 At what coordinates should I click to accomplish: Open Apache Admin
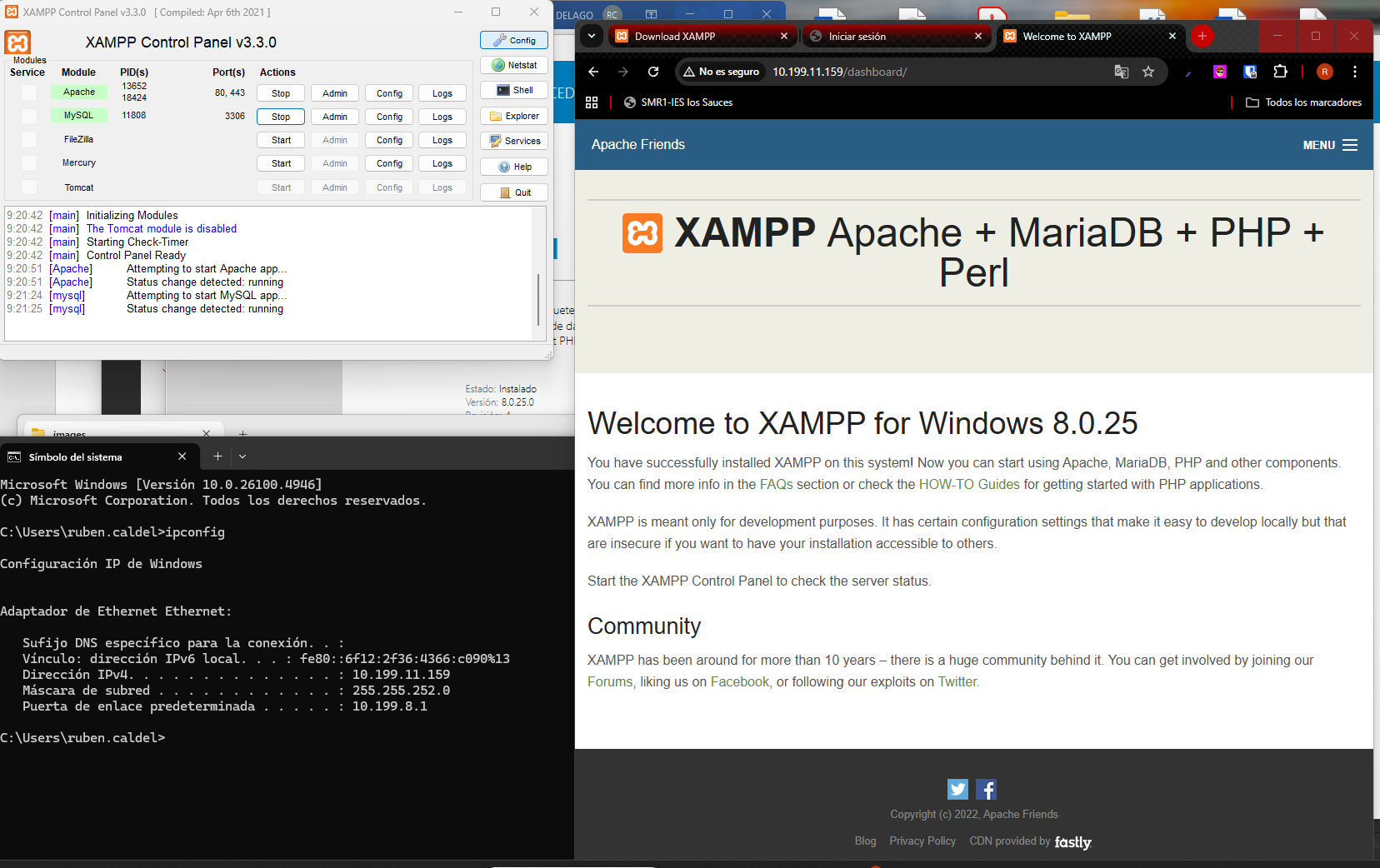335,93
